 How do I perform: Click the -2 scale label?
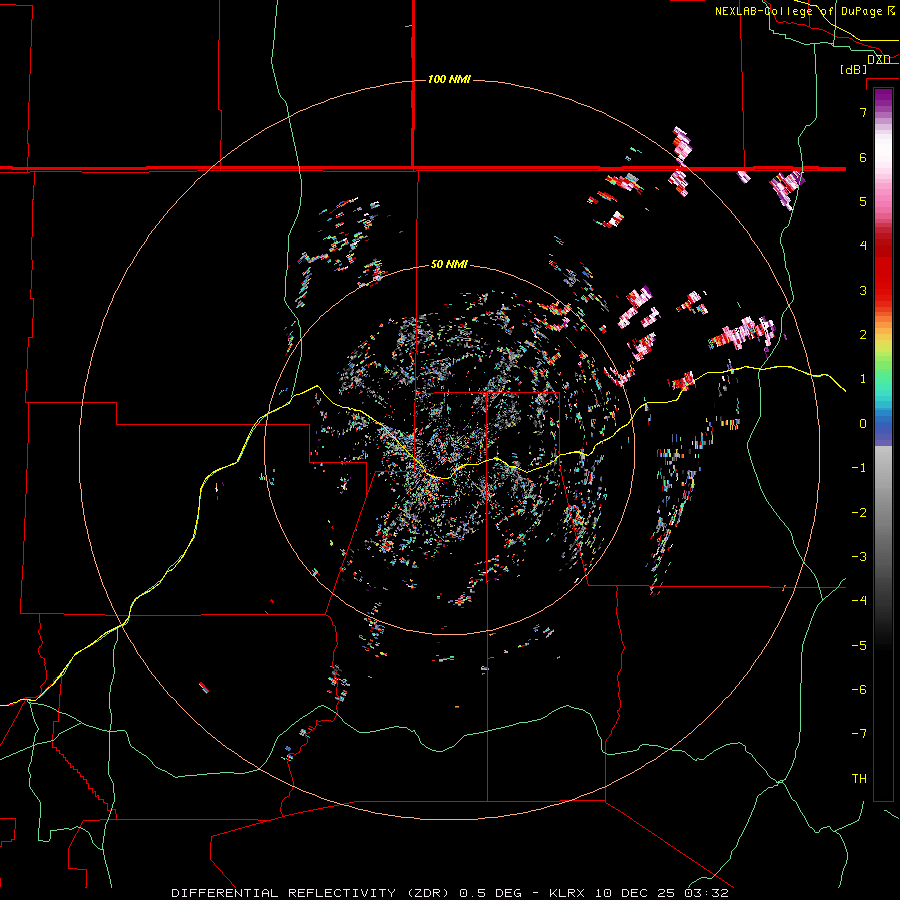[x=859, y=513]
